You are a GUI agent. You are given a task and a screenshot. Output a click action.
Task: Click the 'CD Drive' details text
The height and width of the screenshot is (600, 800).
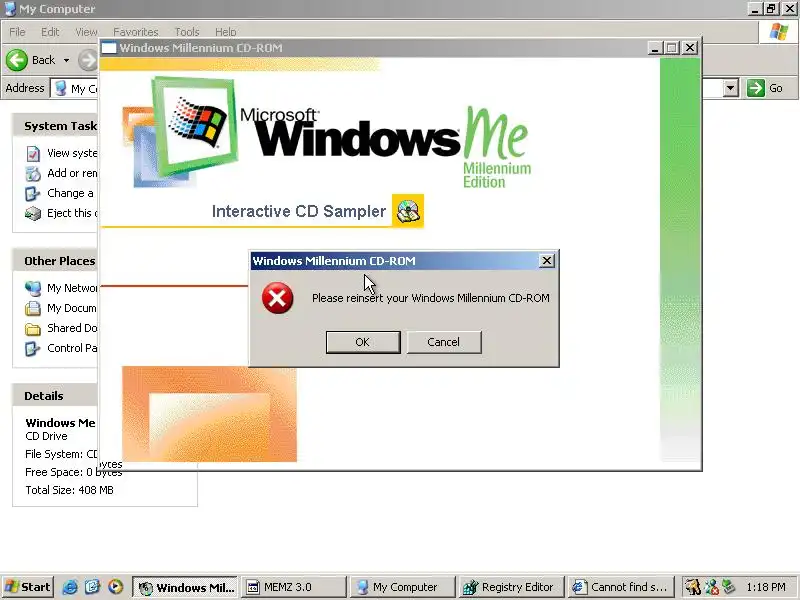click(46, 436)
